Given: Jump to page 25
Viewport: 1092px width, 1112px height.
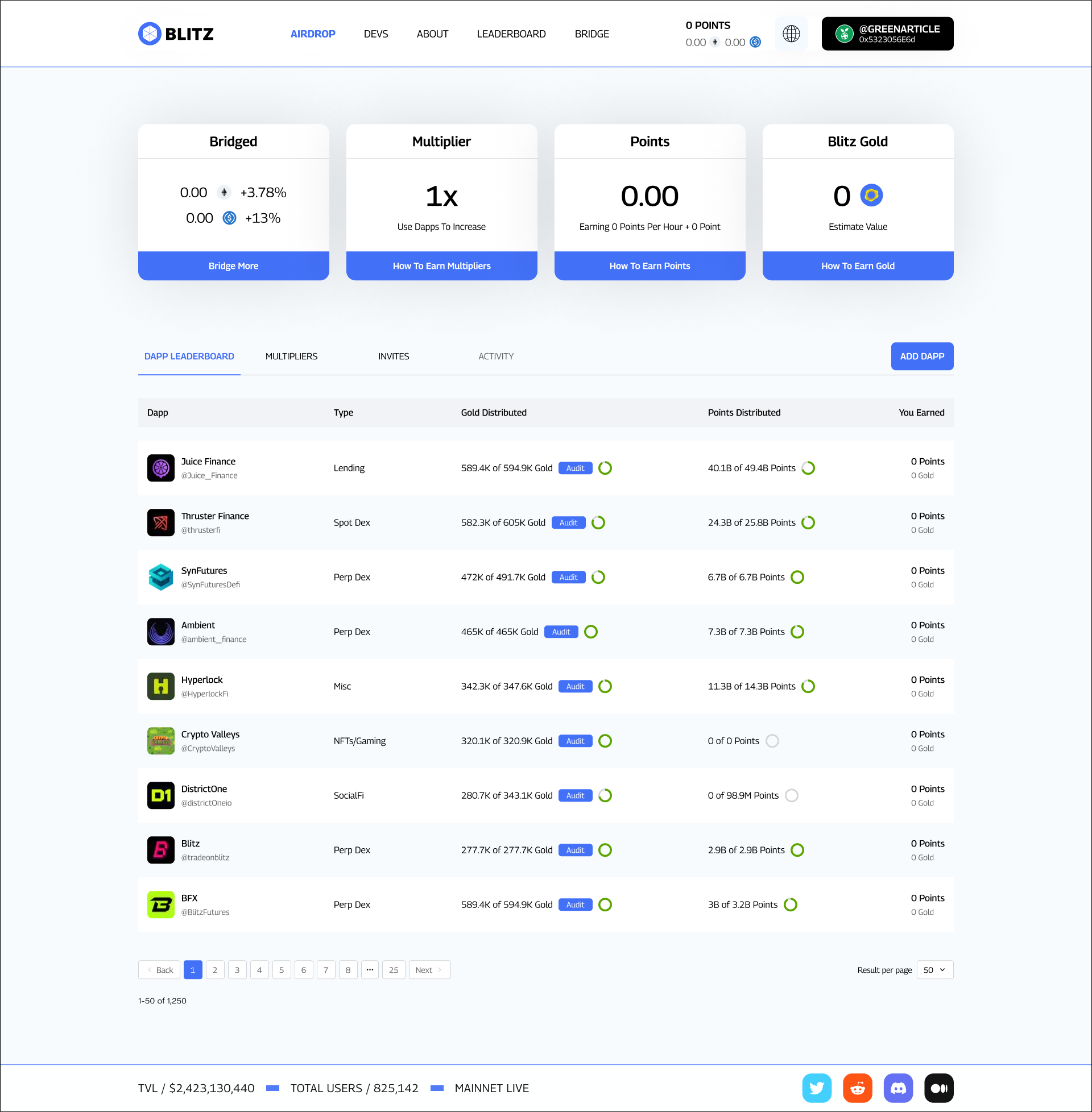Looking at the screenshot, I should 394,970.
